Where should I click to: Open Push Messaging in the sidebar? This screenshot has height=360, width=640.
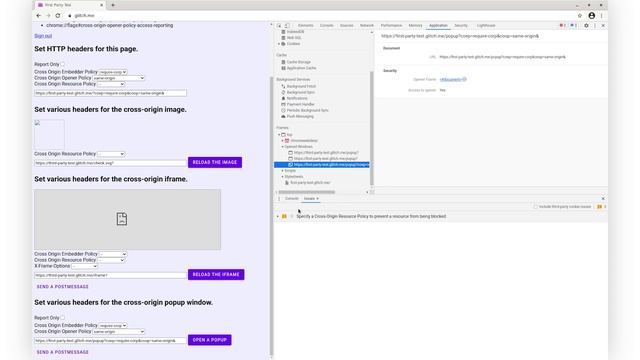tap(300, 116)
